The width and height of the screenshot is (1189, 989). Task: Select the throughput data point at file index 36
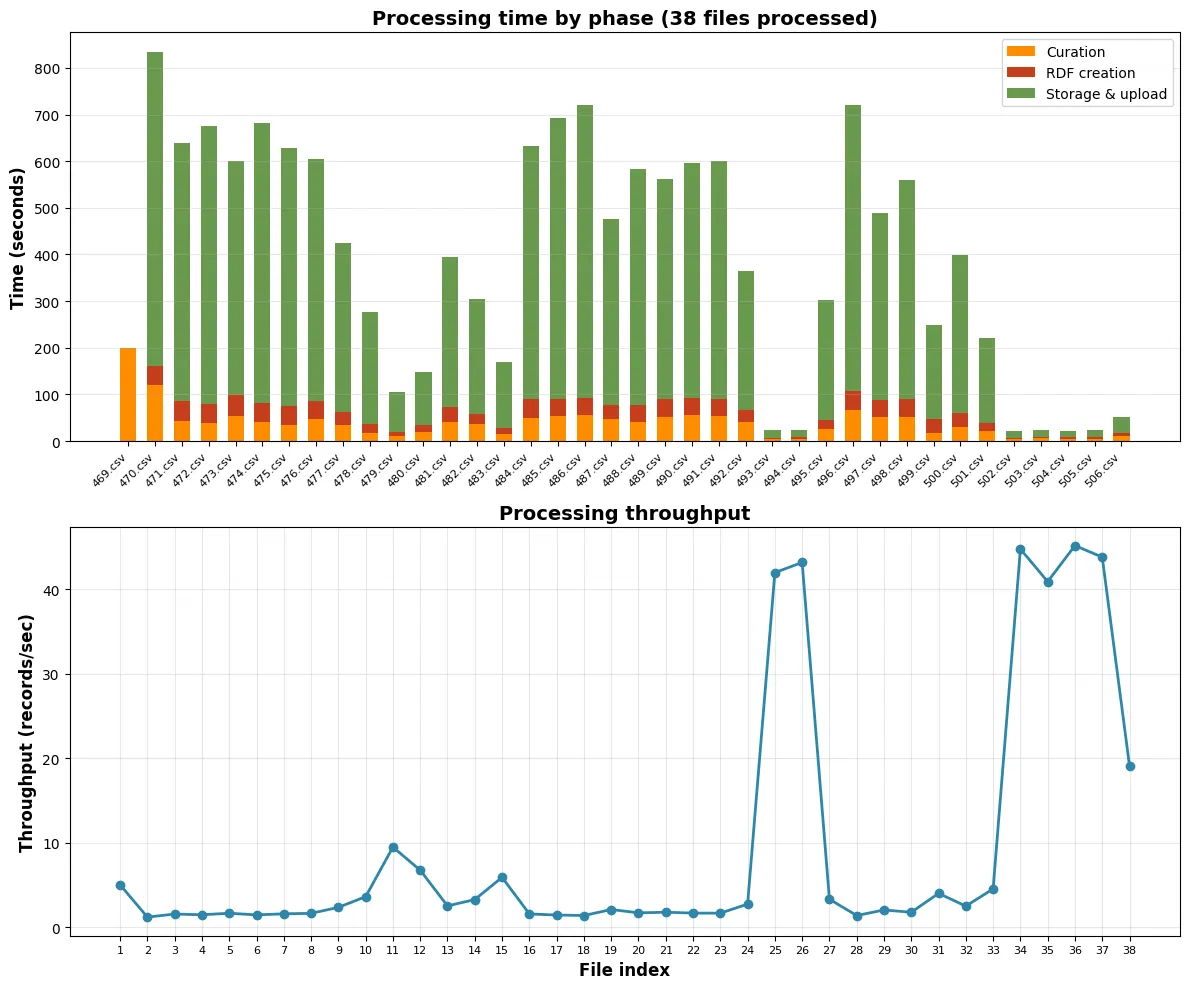(x=1075, y=546)
